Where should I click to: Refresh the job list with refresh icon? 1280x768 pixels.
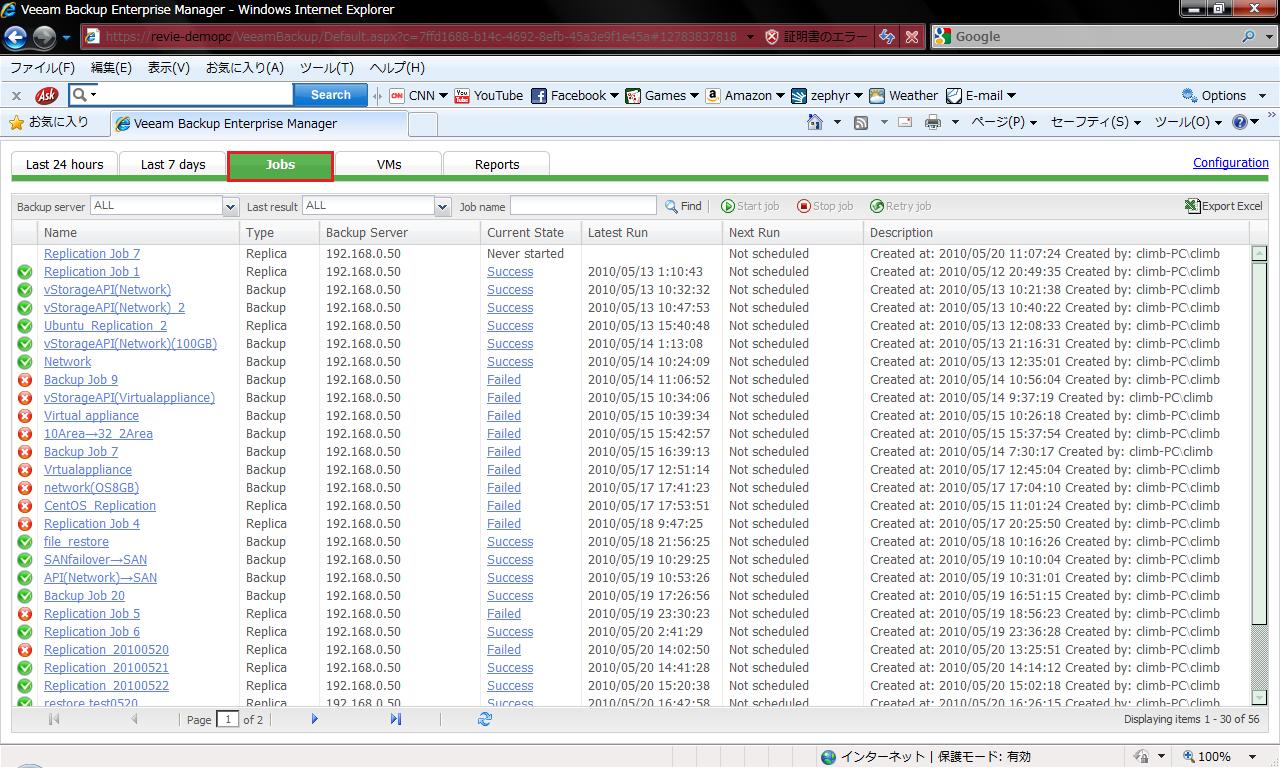[x=485, y=719]
